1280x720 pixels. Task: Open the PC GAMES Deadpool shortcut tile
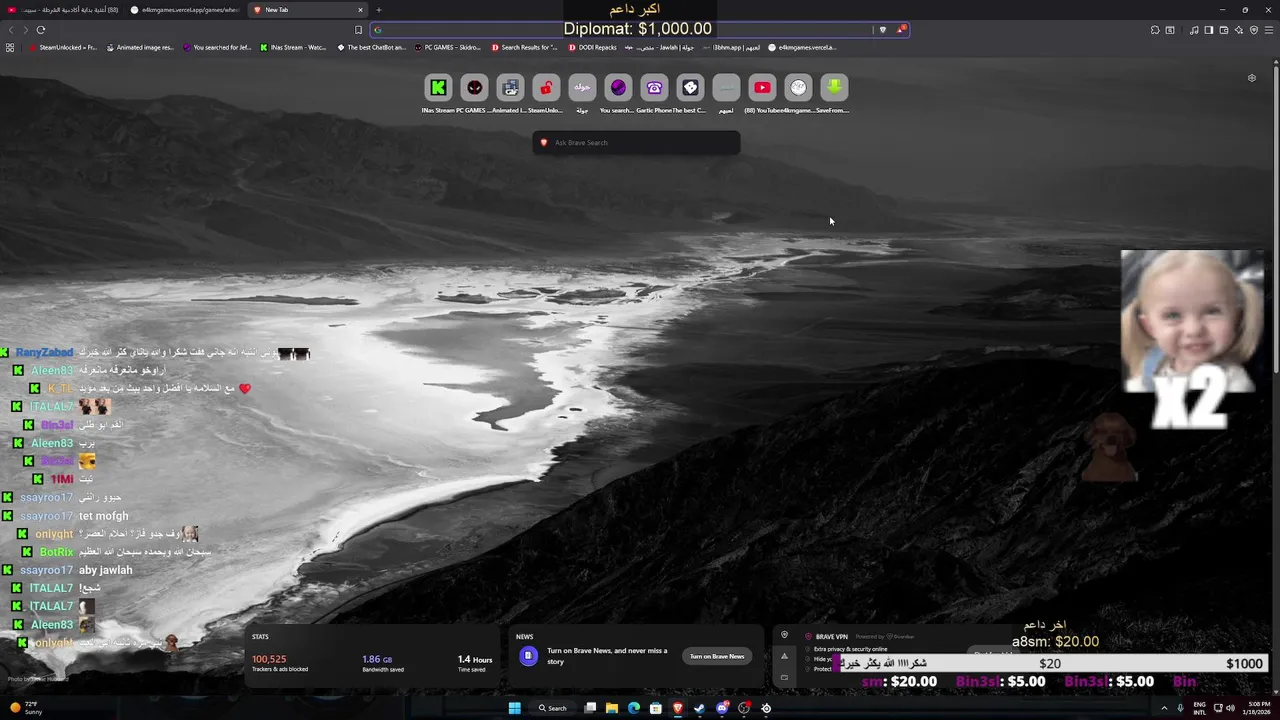(474, 88)
